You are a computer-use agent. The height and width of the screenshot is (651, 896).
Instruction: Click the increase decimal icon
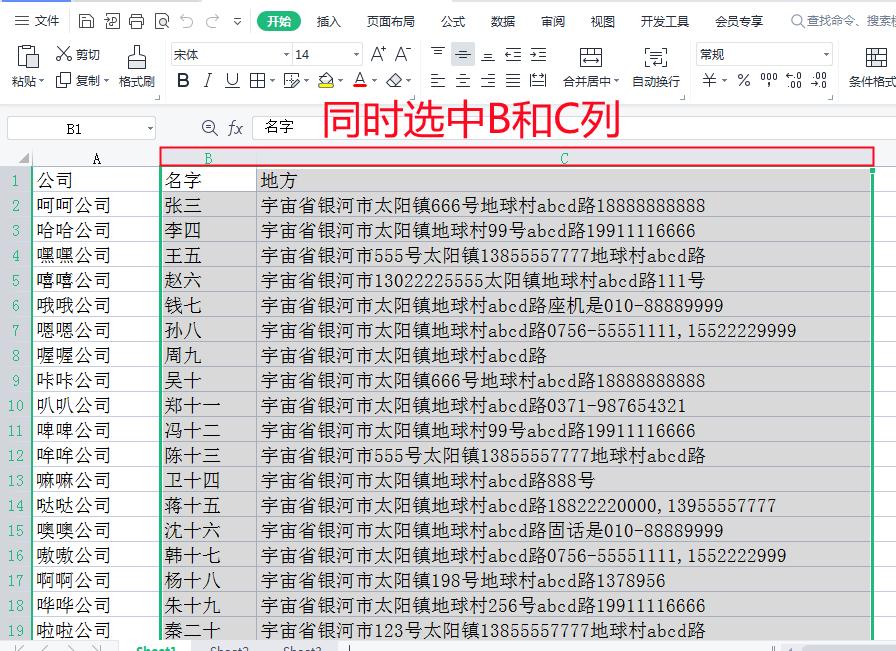(793, 78)
